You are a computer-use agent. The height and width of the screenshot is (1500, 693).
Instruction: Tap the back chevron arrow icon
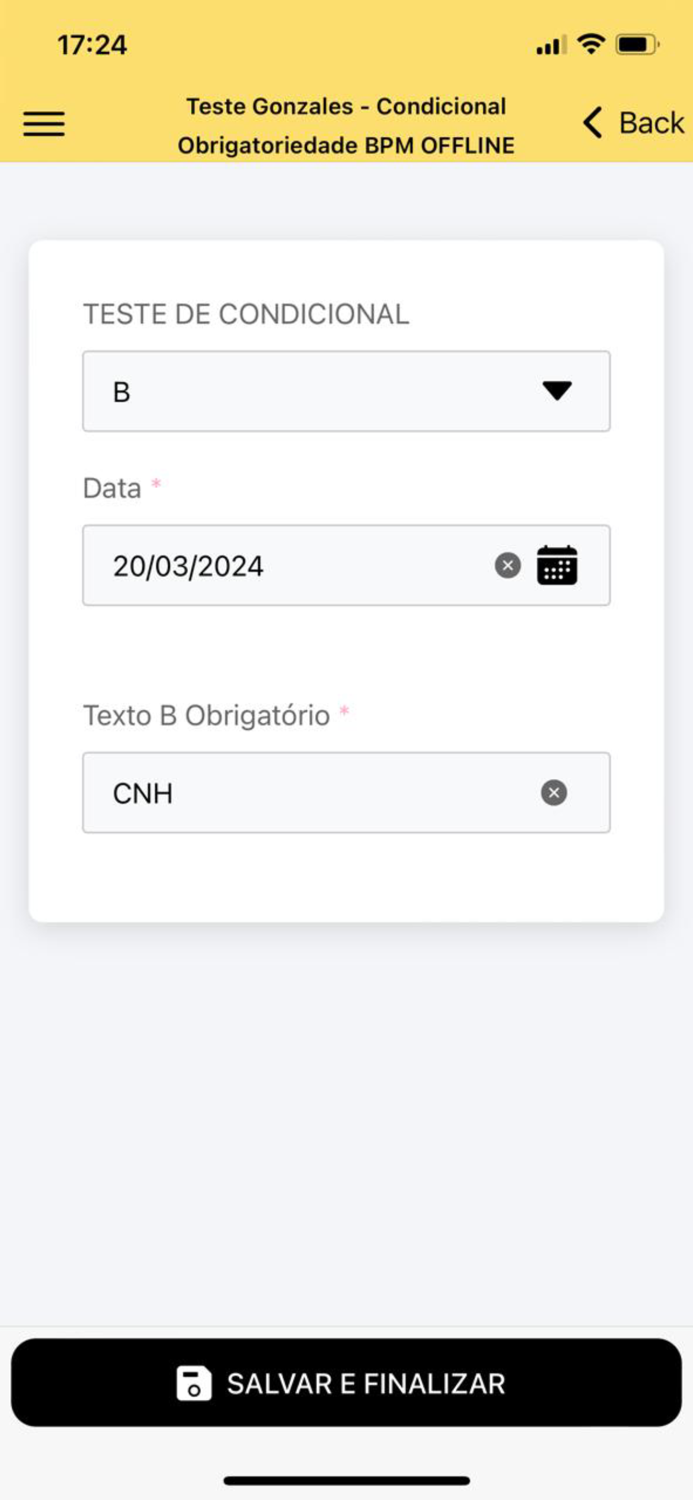point(591,122)
